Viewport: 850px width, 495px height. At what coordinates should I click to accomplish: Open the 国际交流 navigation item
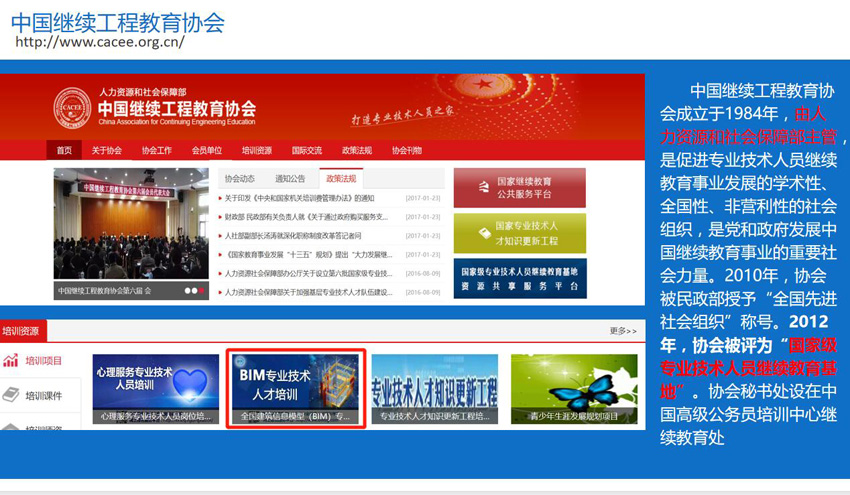(307, 150)
